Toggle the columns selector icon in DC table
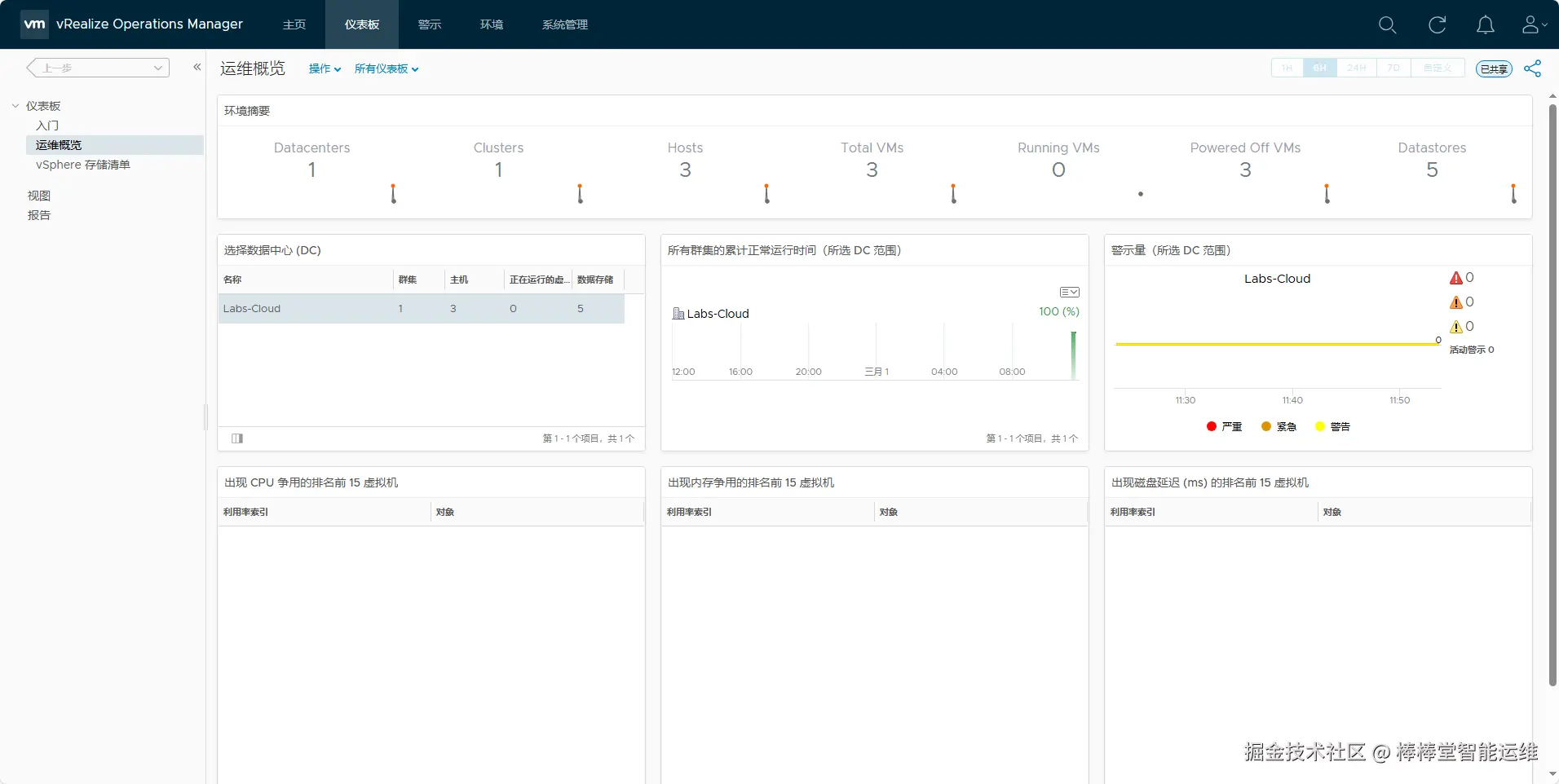This screenshot has width=1559, height=784. pos(237,438)
